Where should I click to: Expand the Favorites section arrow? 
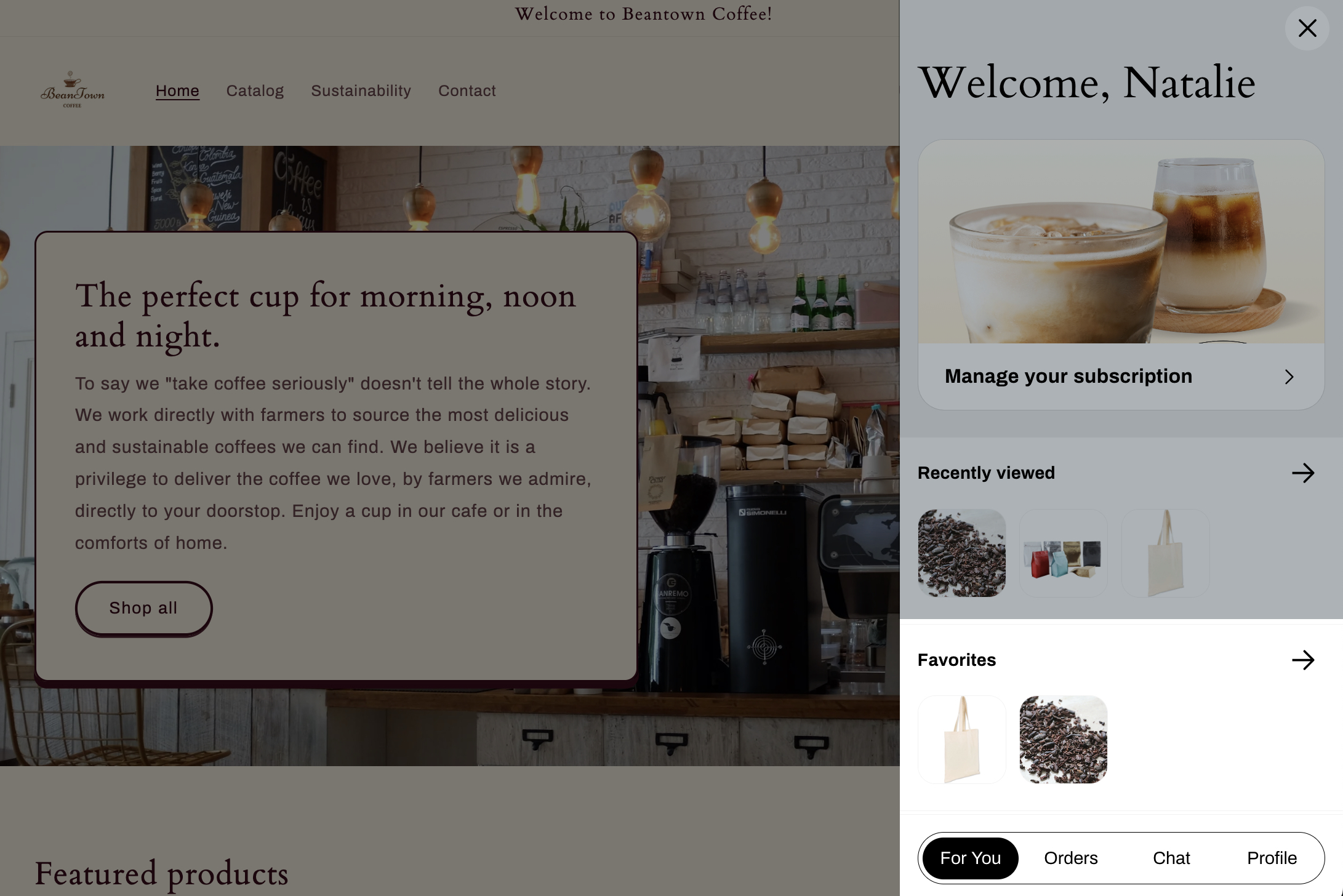(1304, 660)
